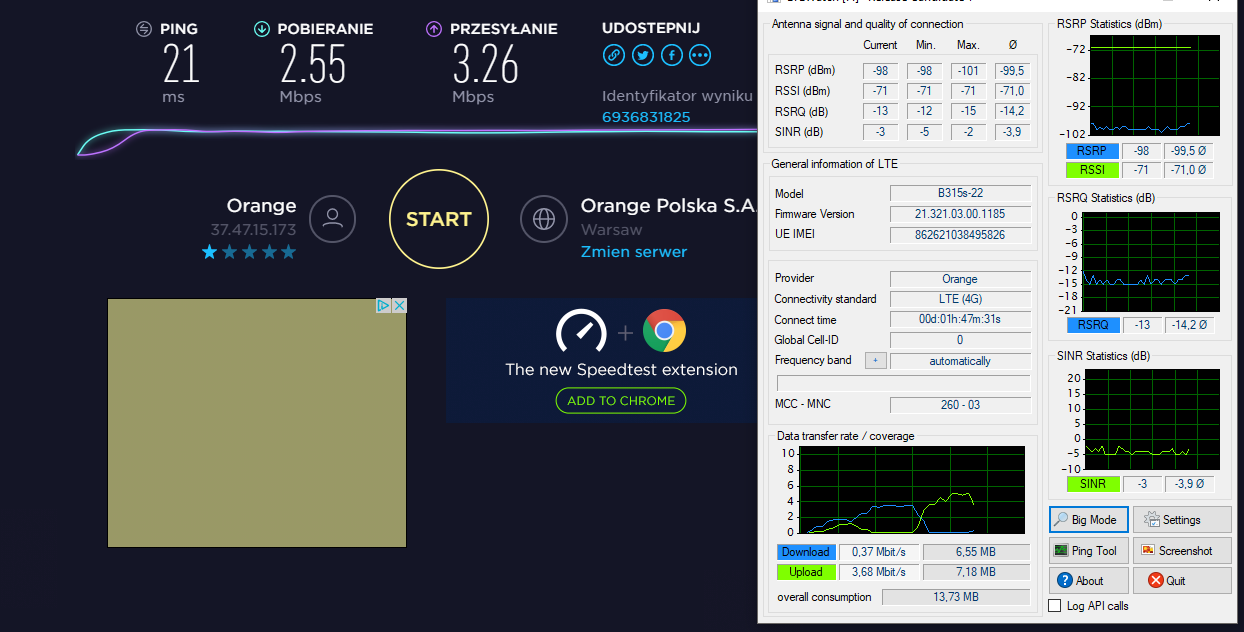
Task: Open Big Mode in the LTE tool
Action: (x=1089, y=520)
